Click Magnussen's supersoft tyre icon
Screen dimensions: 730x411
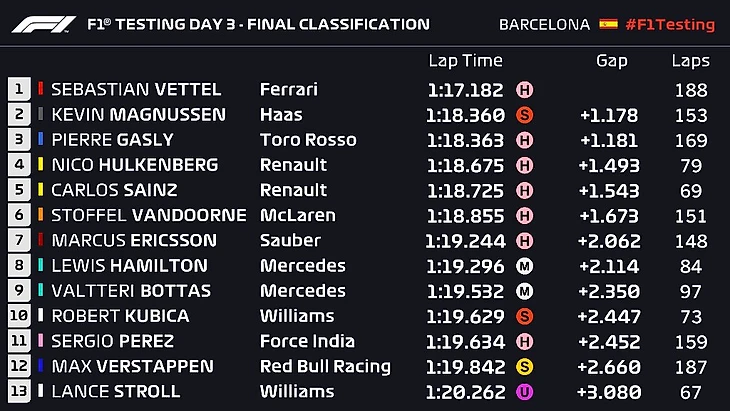point(524,115)
